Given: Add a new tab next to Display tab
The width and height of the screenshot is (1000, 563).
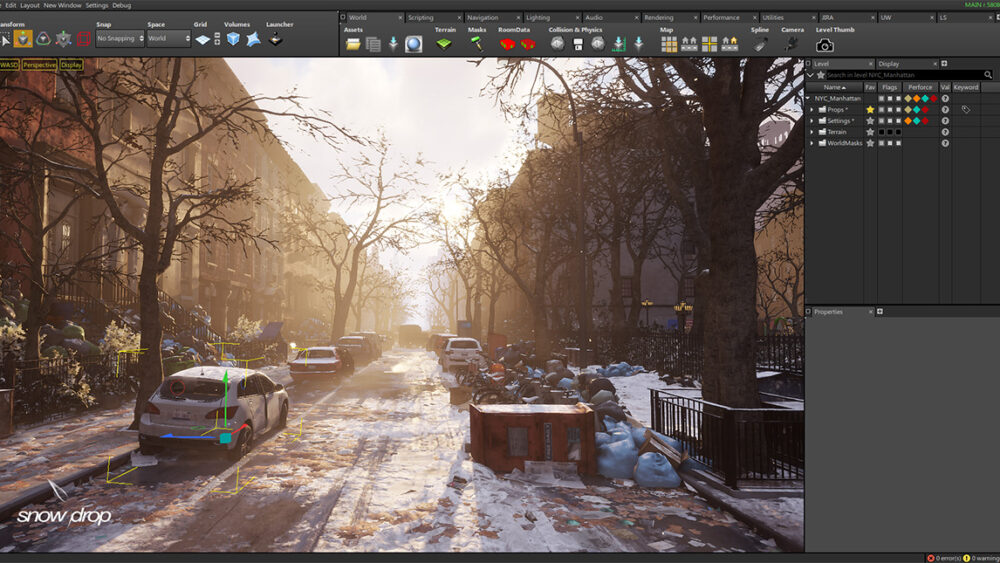Looking at the screenshot, I should (945, 64).
